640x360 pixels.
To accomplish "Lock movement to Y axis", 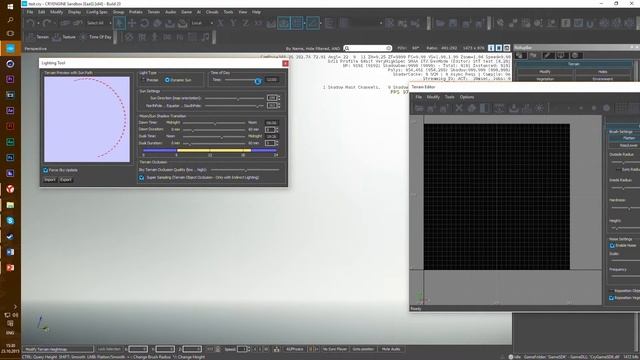I will [233, 23].
